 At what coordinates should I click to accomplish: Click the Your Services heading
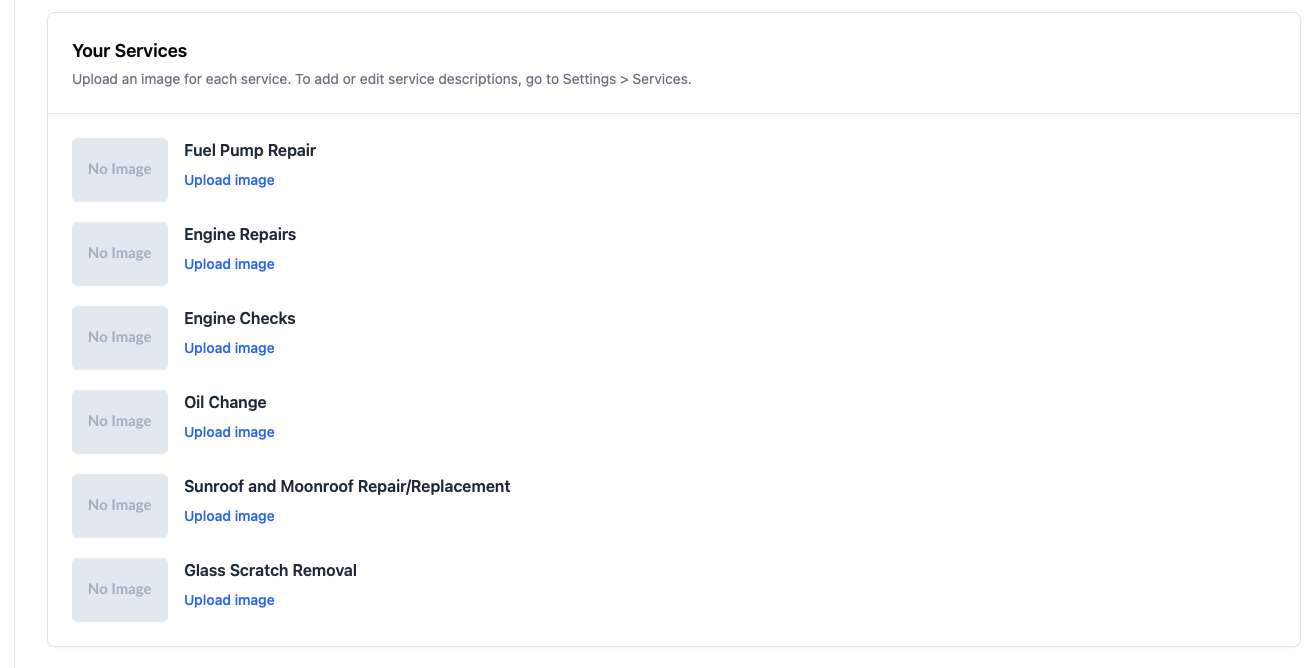click(x=130, y=51)
